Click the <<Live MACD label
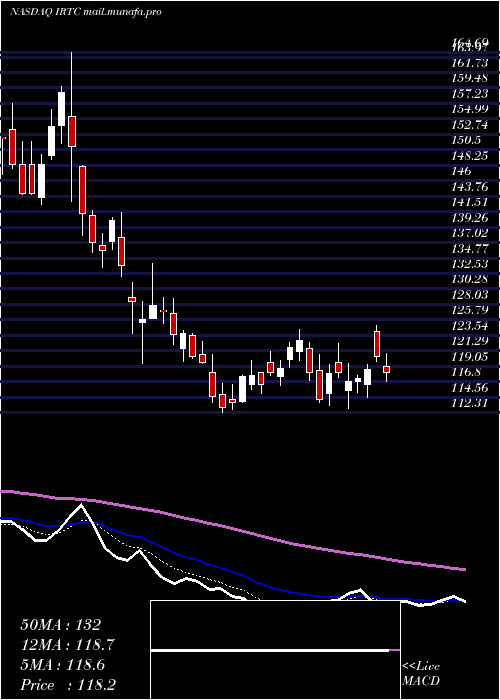The height and width of the screenshot is (700, 500). (421, 674)
